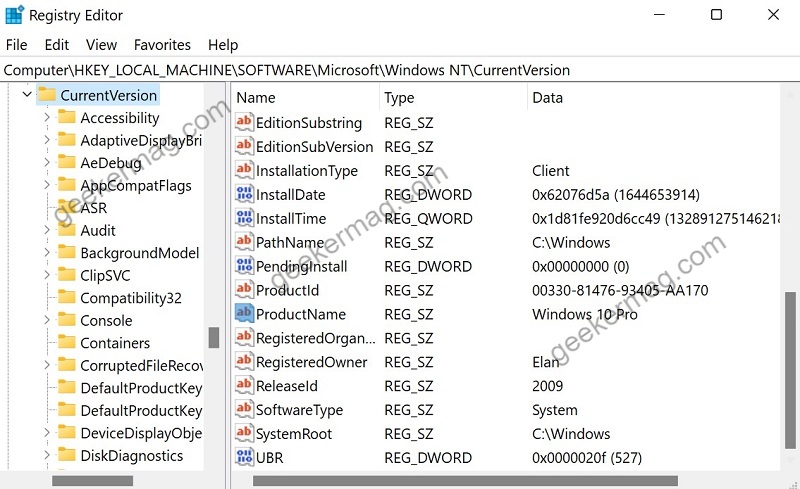Expand the AeDebug key

[x=46, y=162]
